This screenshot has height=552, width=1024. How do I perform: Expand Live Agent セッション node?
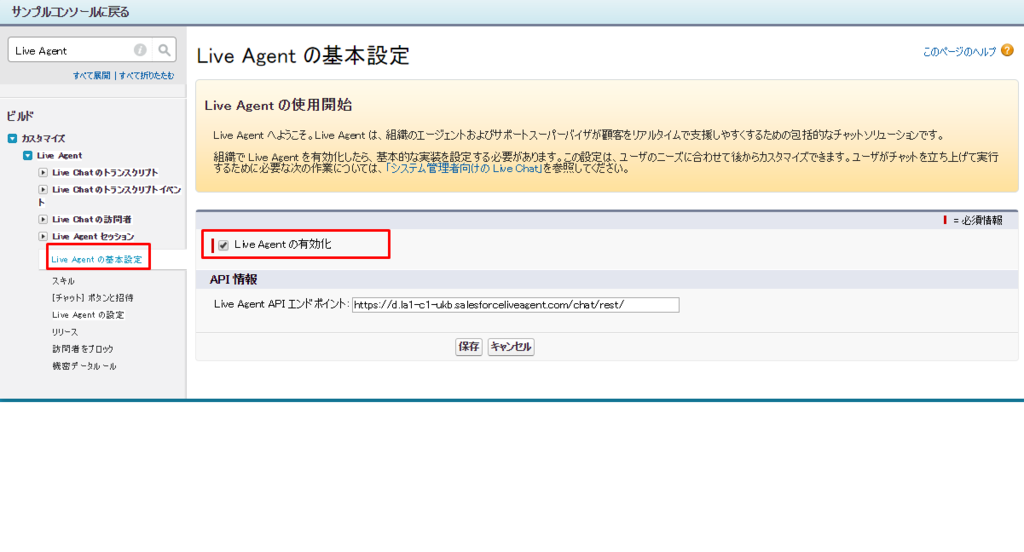click(x=43, y=236)
